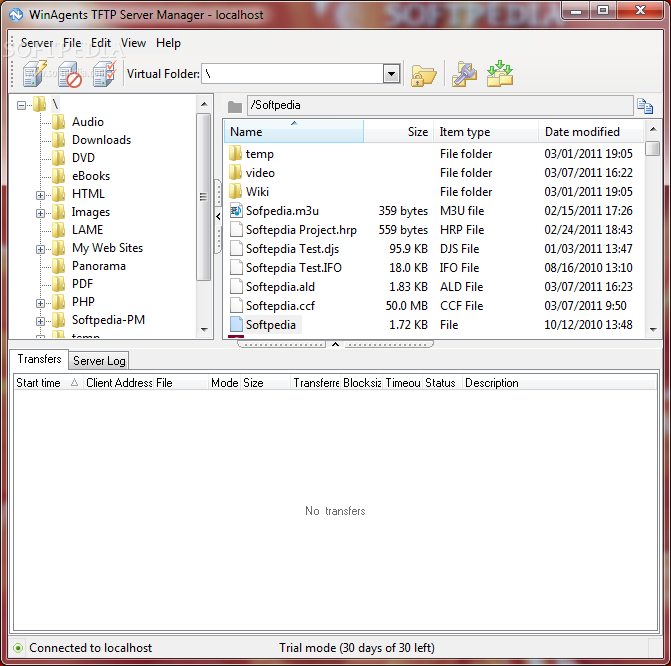Switch to the Server Log tab
This screenshot has height=666, width=671.
[99, 361]
